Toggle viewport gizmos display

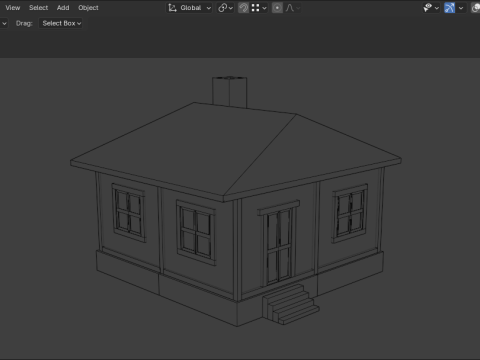[x=450, y=8]
